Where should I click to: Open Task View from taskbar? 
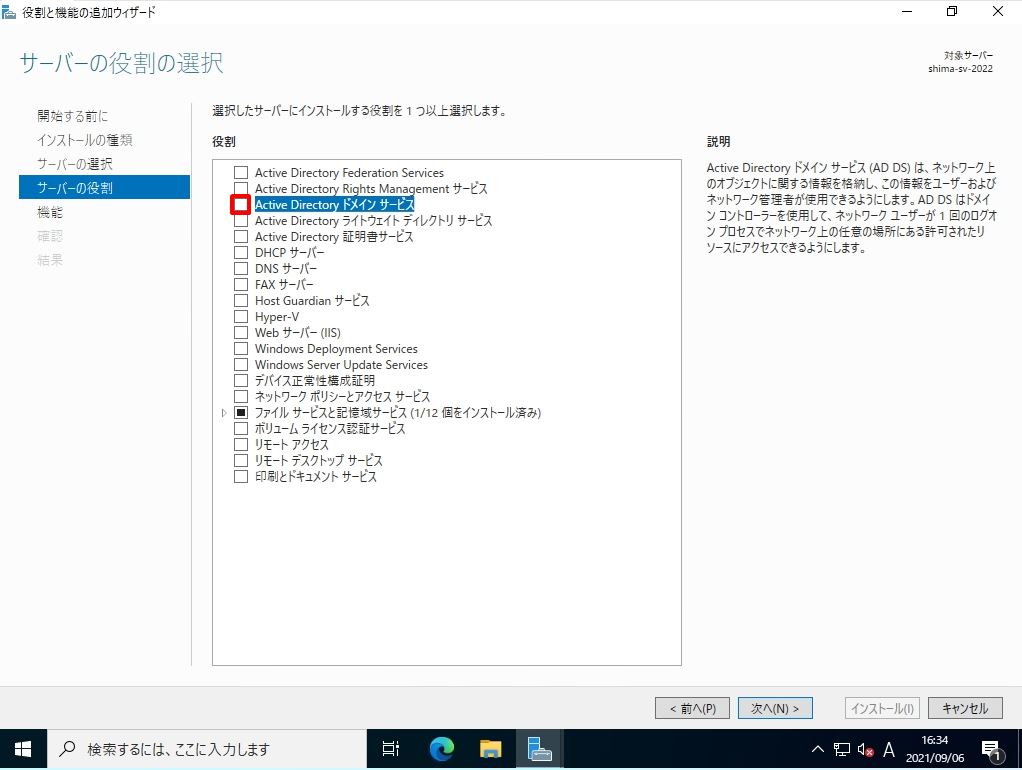[390, 749]
